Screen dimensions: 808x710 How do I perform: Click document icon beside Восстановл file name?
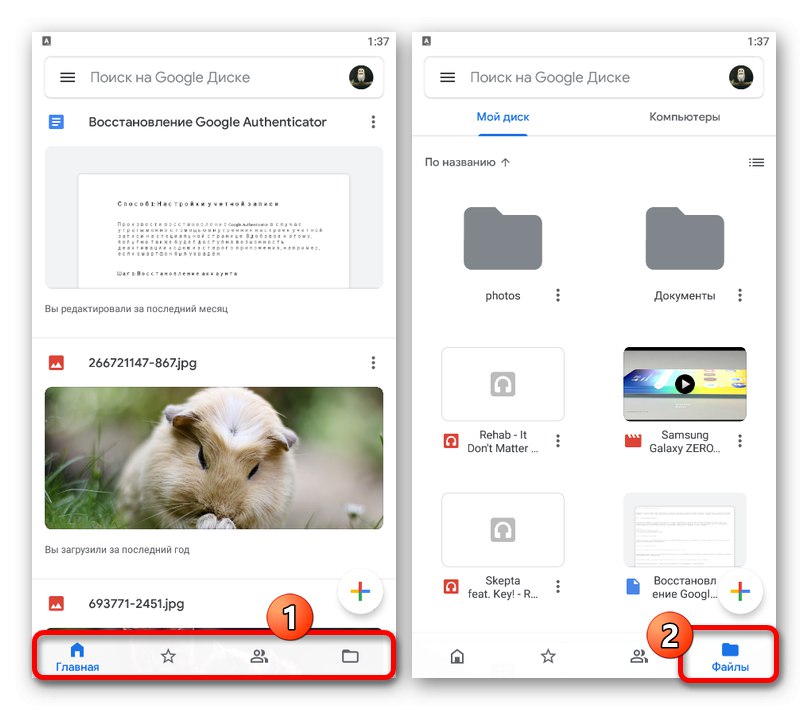[x=633, y=586]
